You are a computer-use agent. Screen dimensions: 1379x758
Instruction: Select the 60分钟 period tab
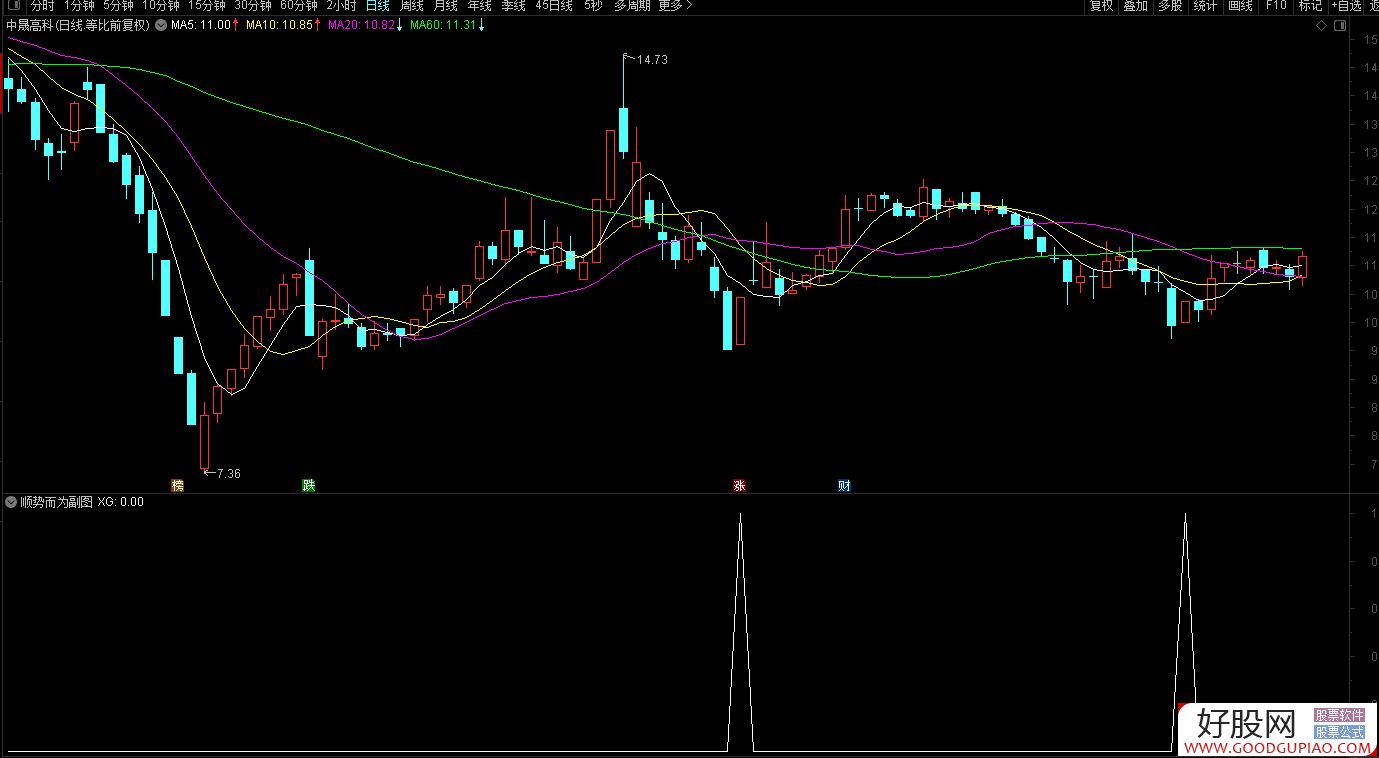[299, 6]
